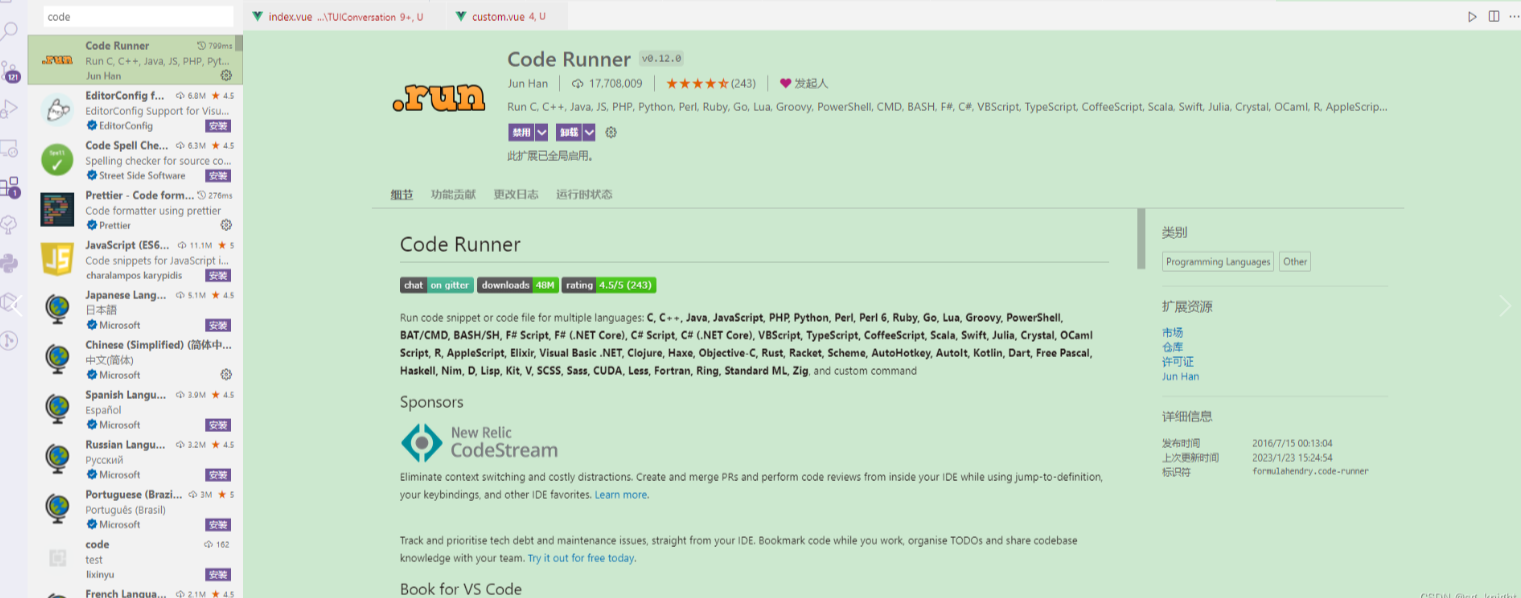Click the Run play icon at top right

pyautogui.click(x=1472, y=16)
